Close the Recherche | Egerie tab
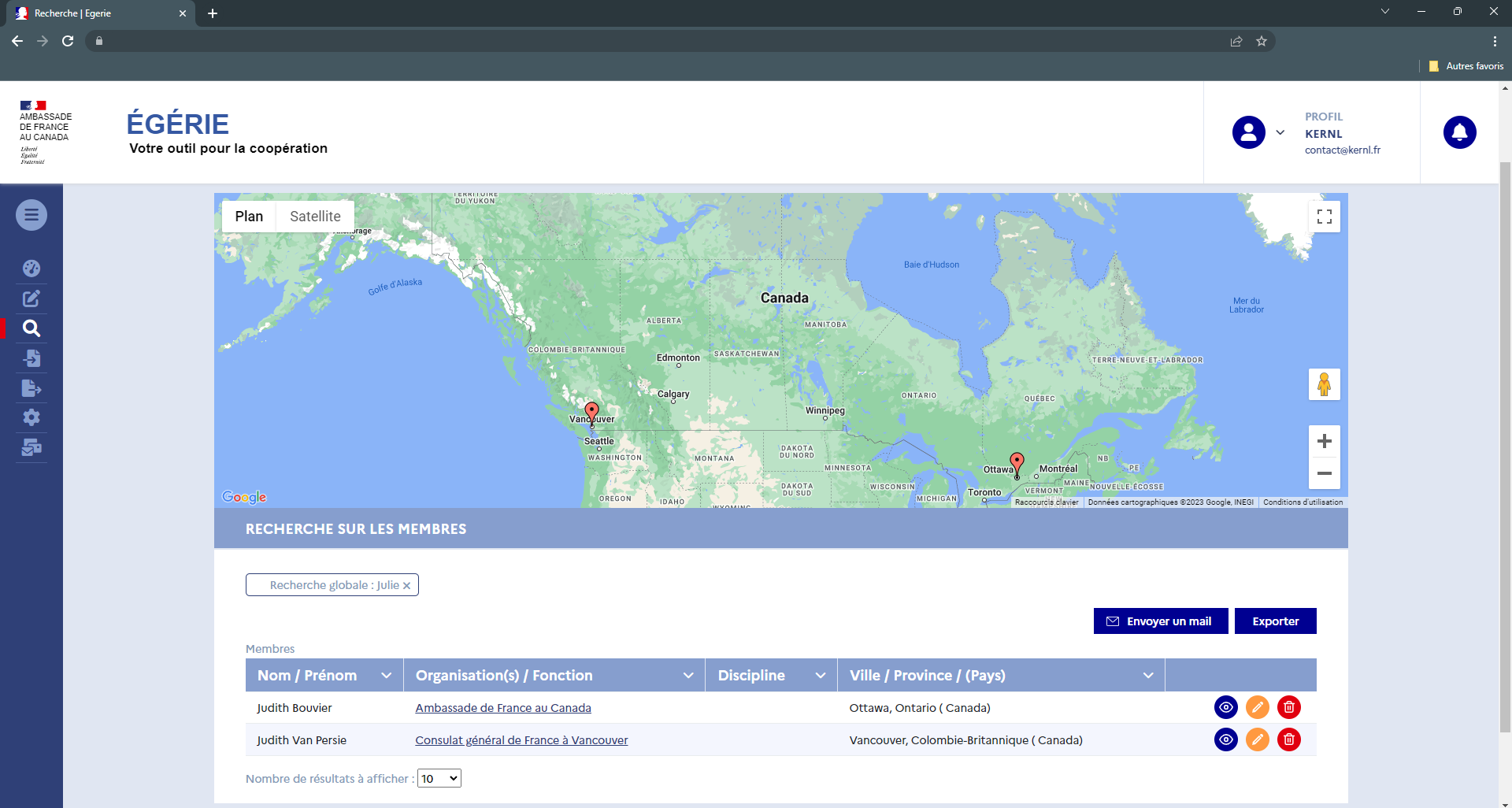The image size is (1512, 808). (183, 13)
